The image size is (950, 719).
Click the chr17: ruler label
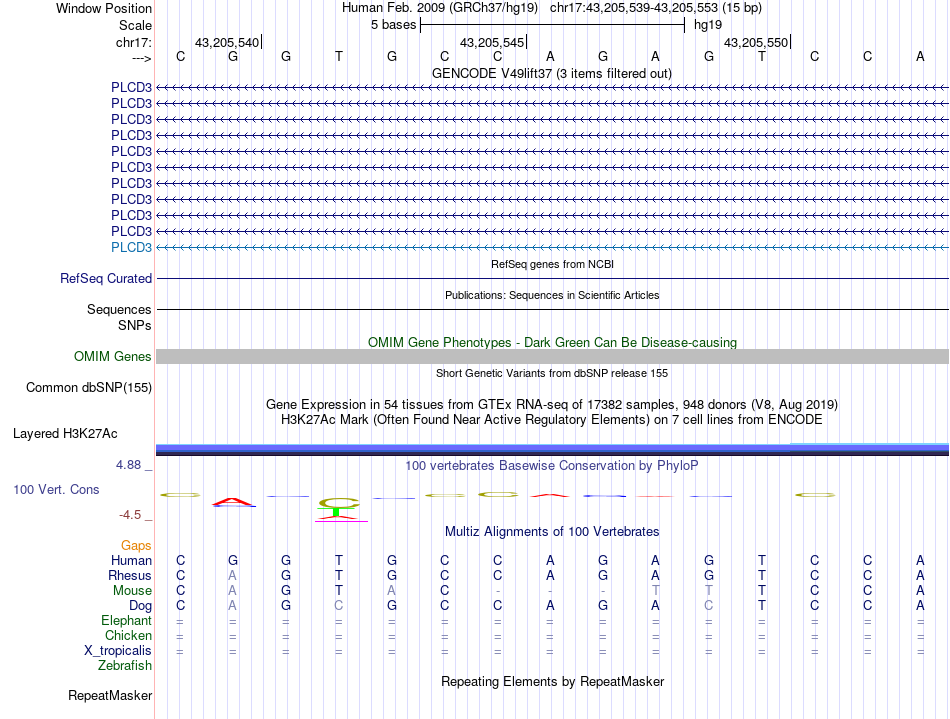133,42
